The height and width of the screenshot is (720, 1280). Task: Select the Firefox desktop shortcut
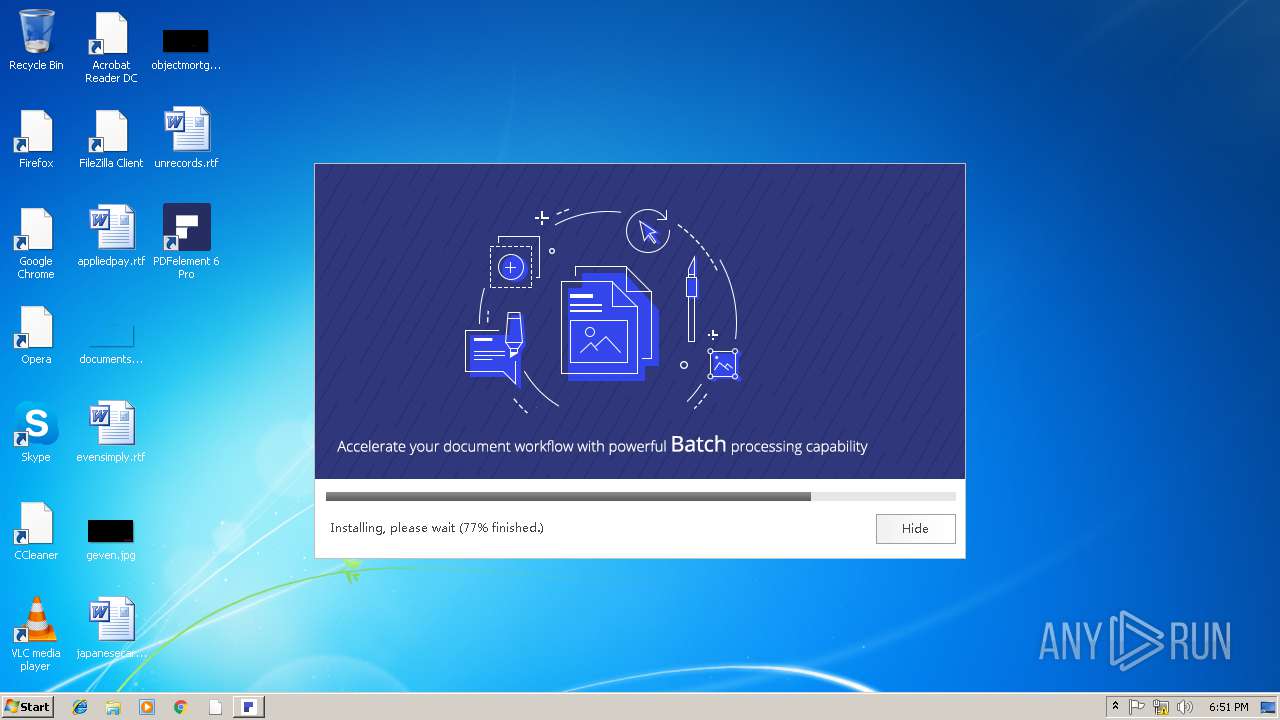(36, 139)
